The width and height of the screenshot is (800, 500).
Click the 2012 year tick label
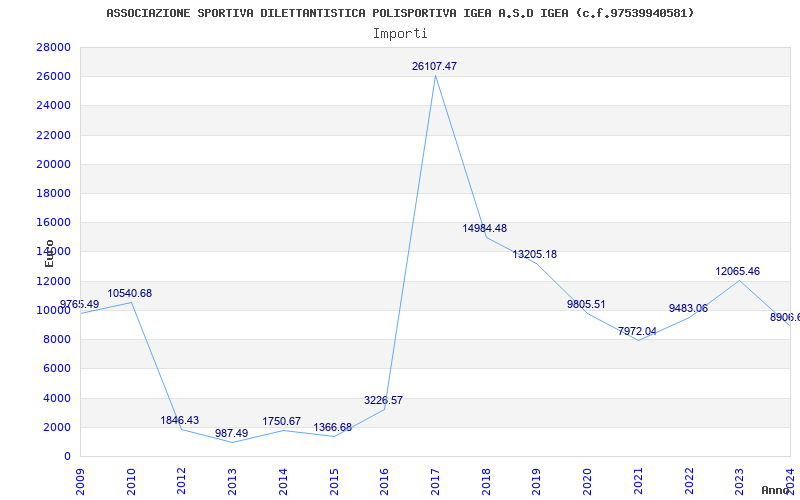[182, 482]
